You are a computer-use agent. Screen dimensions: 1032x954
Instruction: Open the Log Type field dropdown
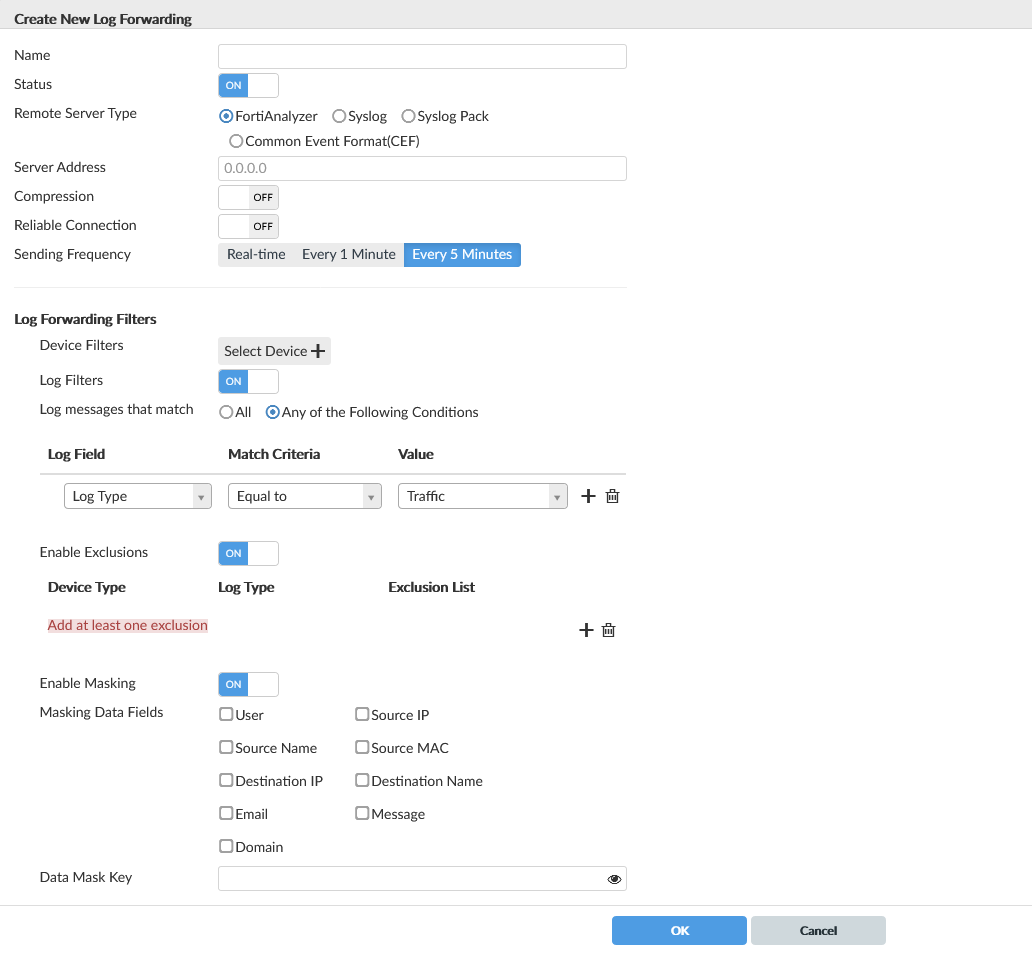tap(138, 496)
